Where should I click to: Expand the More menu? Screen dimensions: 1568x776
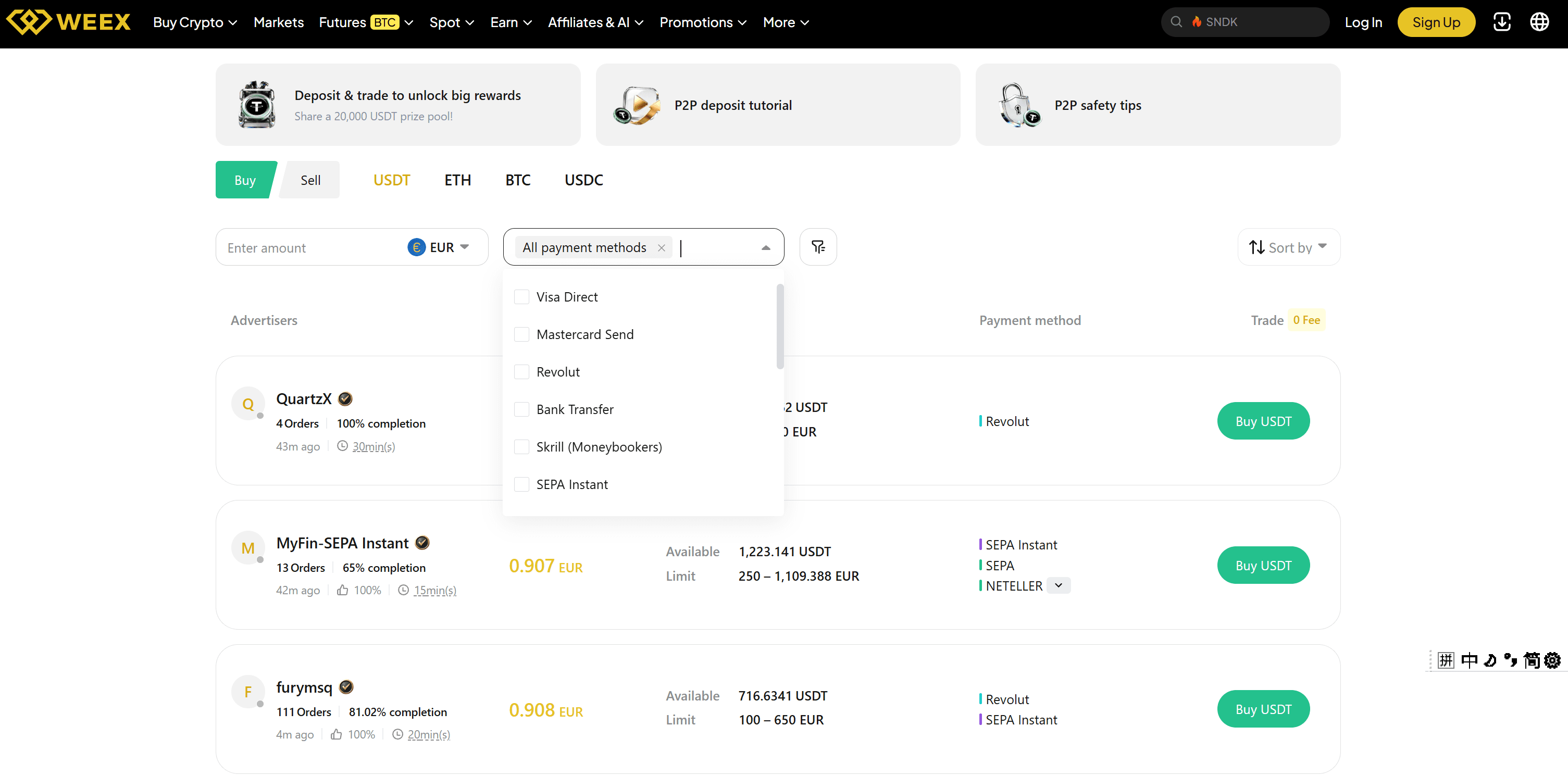click(786, 22)
